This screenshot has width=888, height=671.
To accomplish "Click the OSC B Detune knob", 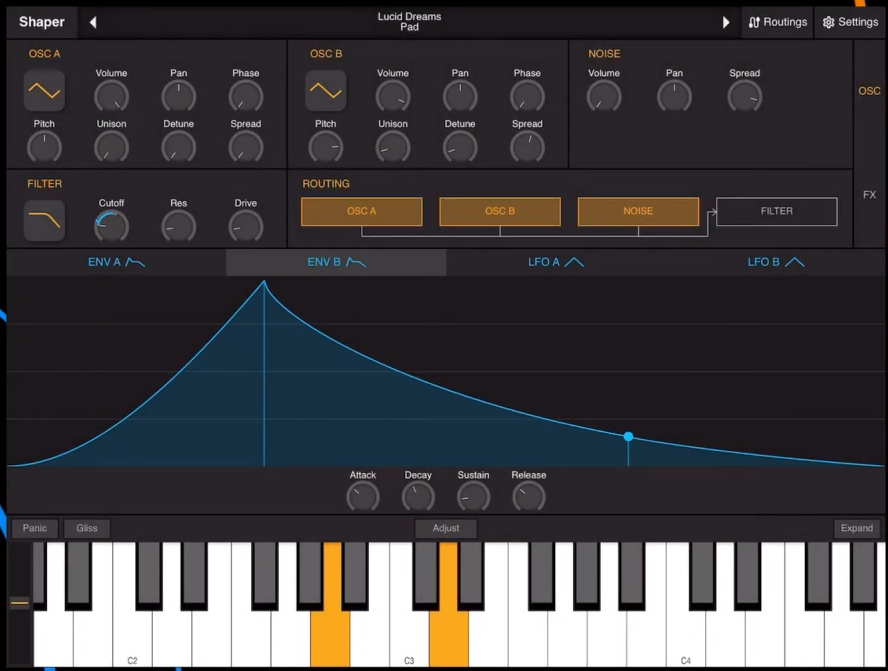I will 460,147.
